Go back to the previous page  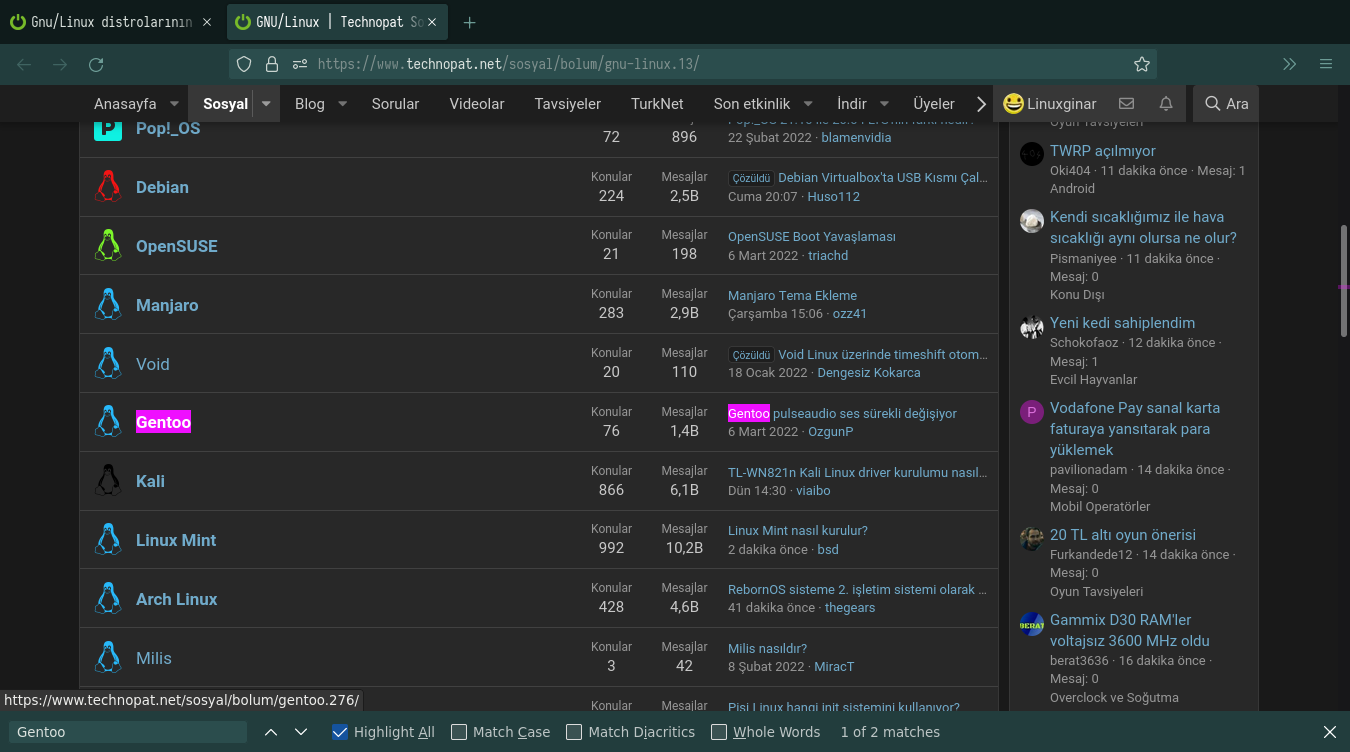24,64
